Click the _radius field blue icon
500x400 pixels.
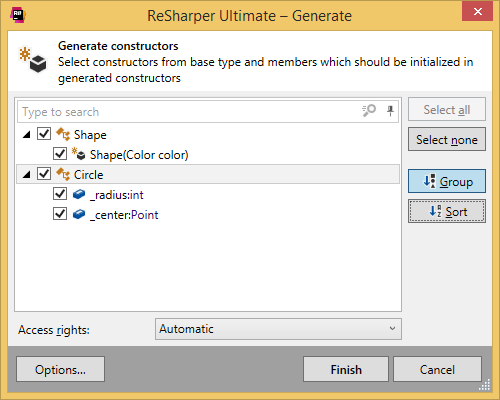pyautogui.click(x=79, y=194)
